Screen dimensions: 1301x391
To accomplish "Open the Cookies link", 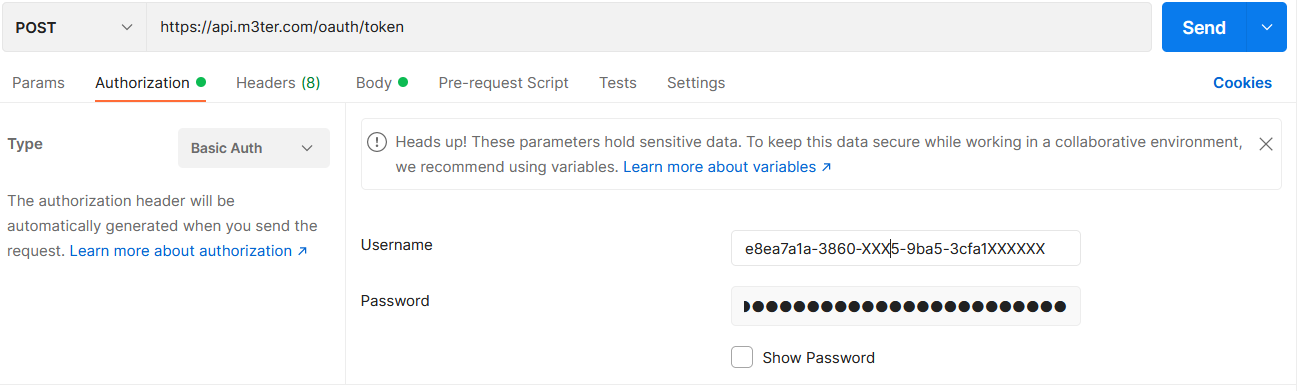I will tap(1242, 83).
